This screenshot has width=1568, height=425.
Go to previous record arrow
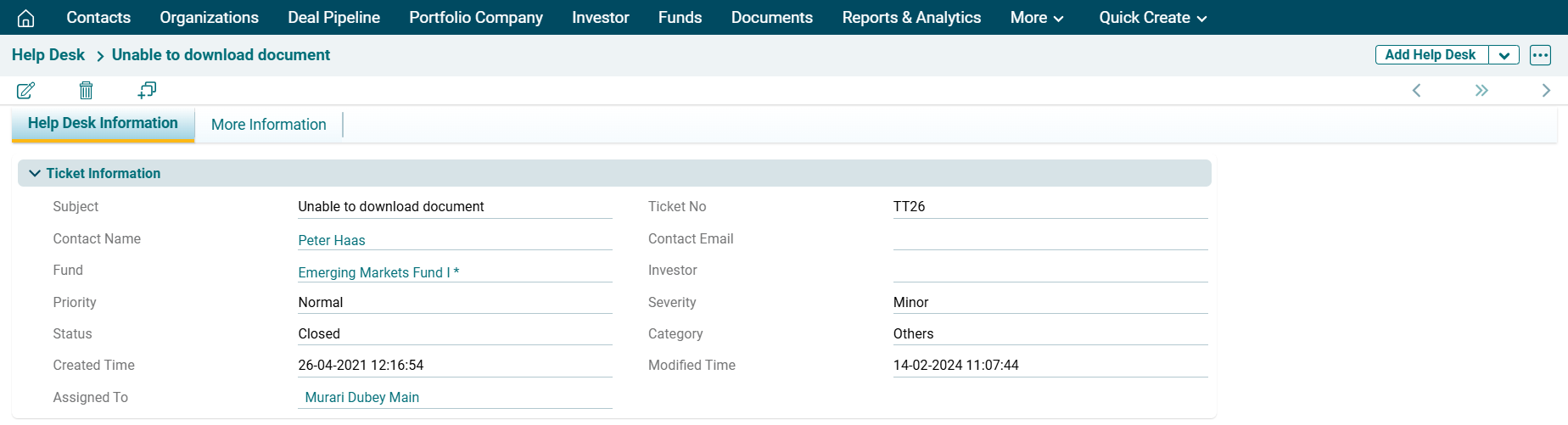[x=1416, y=91]
